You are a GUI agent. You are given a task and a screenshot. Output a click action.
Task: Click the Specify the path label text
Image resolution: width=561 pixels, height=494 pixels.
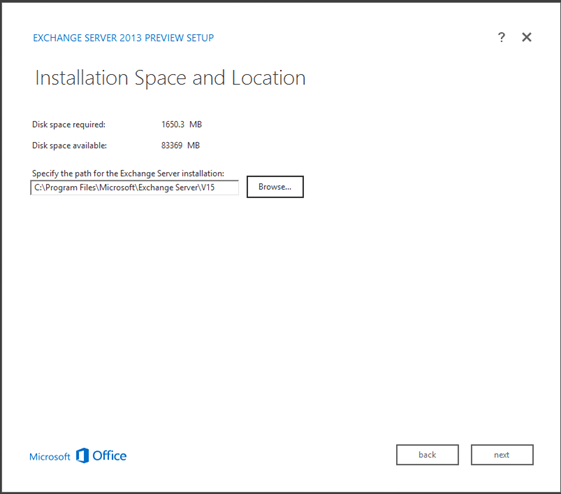tap(128, 173)
